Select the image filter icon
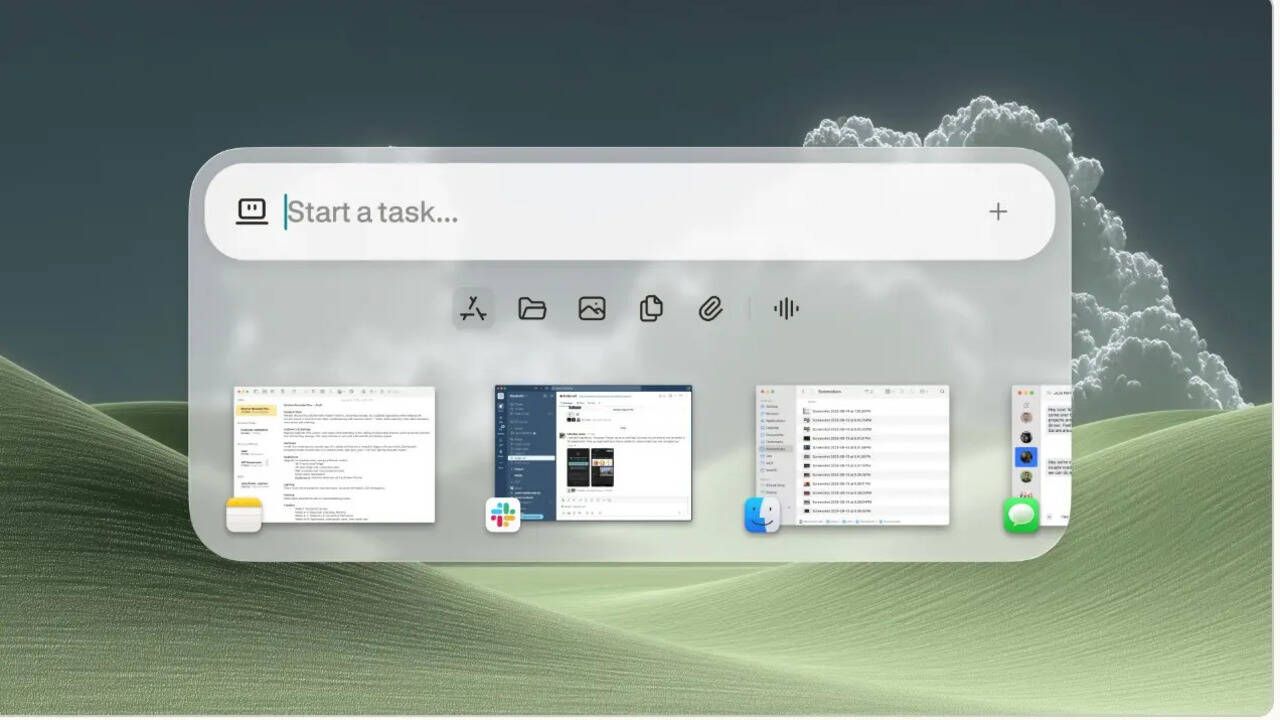This screenshot has width=1280, height=720. 591,308
